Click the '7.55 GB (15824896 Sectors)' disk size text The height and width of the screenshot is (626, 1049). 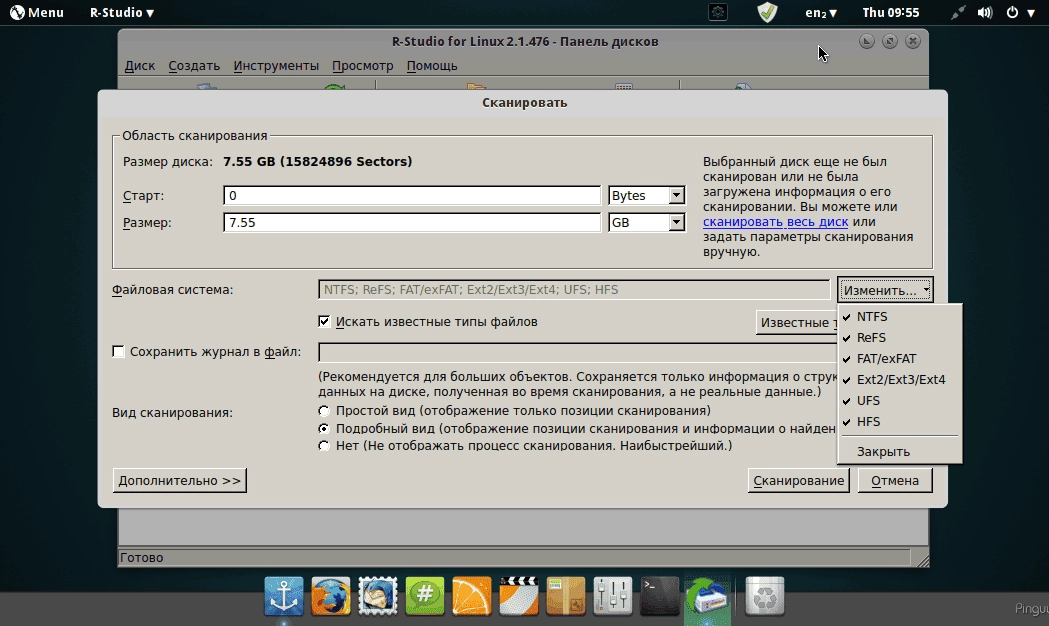pyautogui.click(x=318, y=161)
